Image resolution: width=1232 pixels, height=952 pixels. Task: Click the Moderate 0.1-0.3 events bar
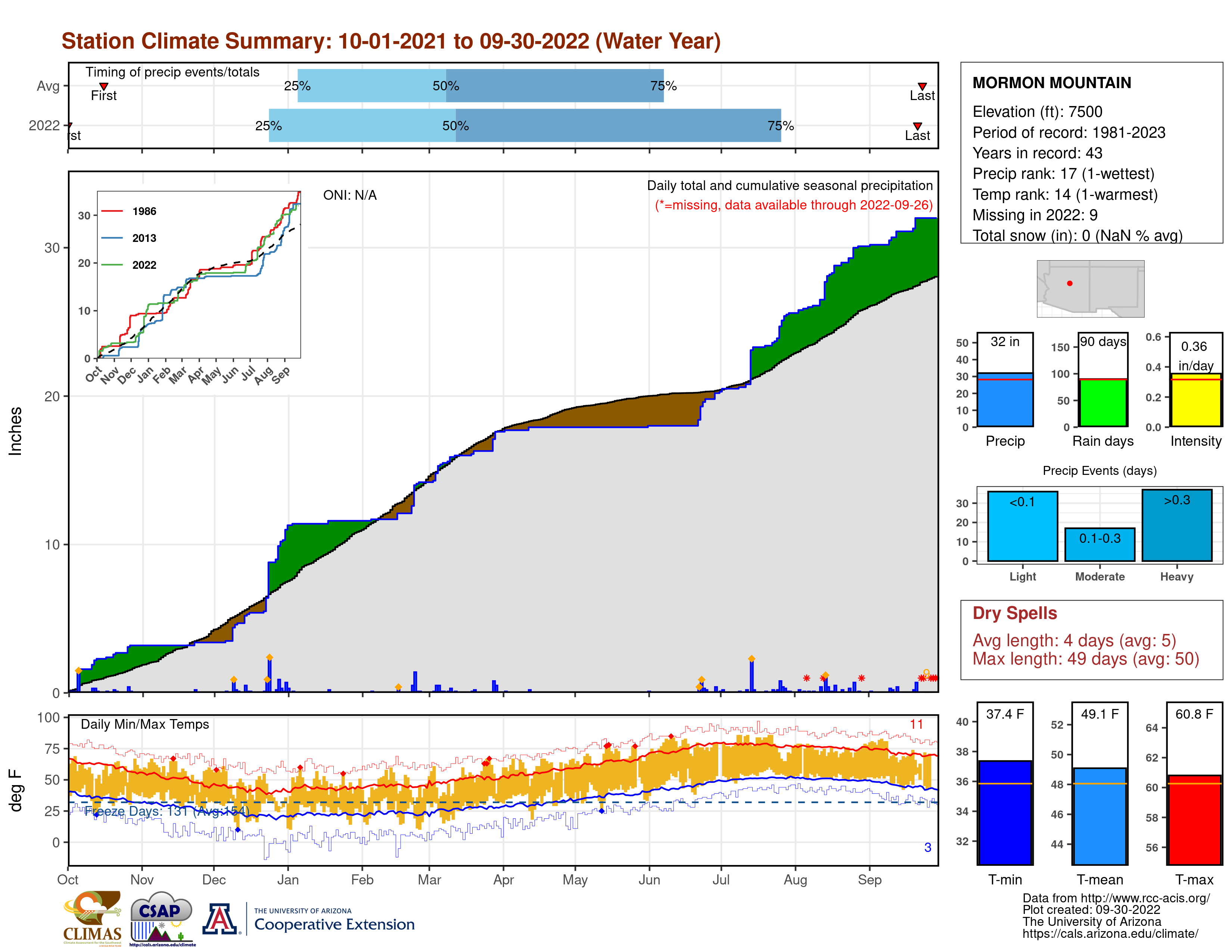(1099, 545)
